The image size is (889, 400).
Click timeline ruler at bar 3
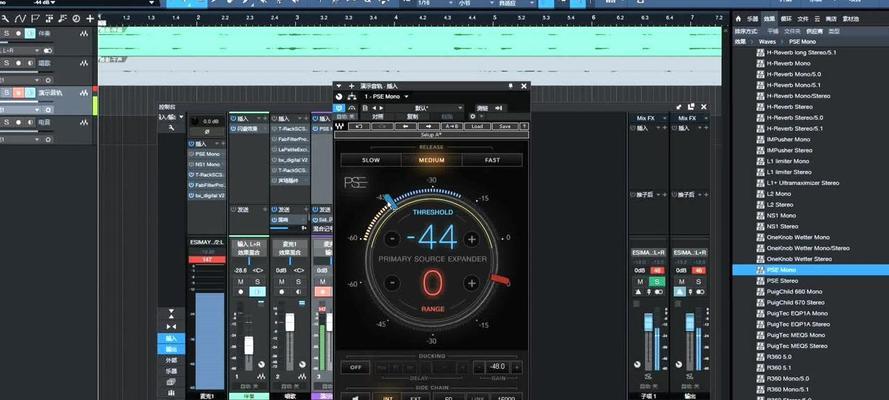click(x=297, y=18)
